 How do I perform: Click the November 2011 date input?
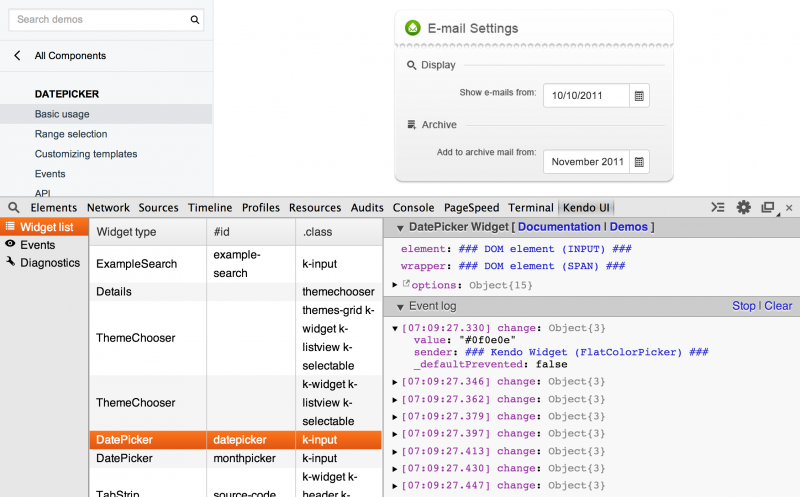[586, 162]
